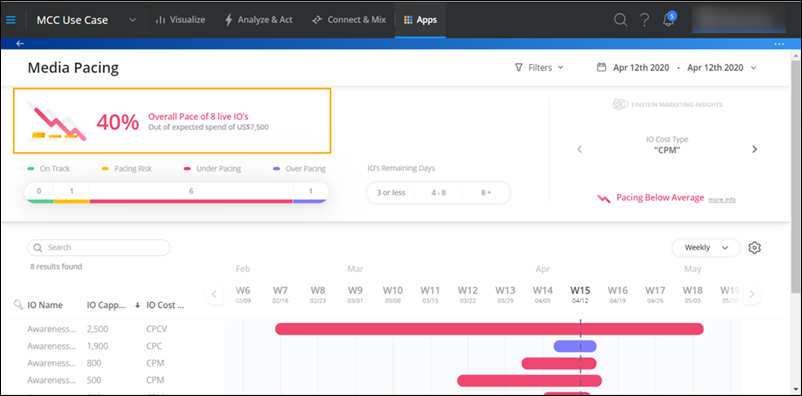Select the Apps tab

click(420, 20)
